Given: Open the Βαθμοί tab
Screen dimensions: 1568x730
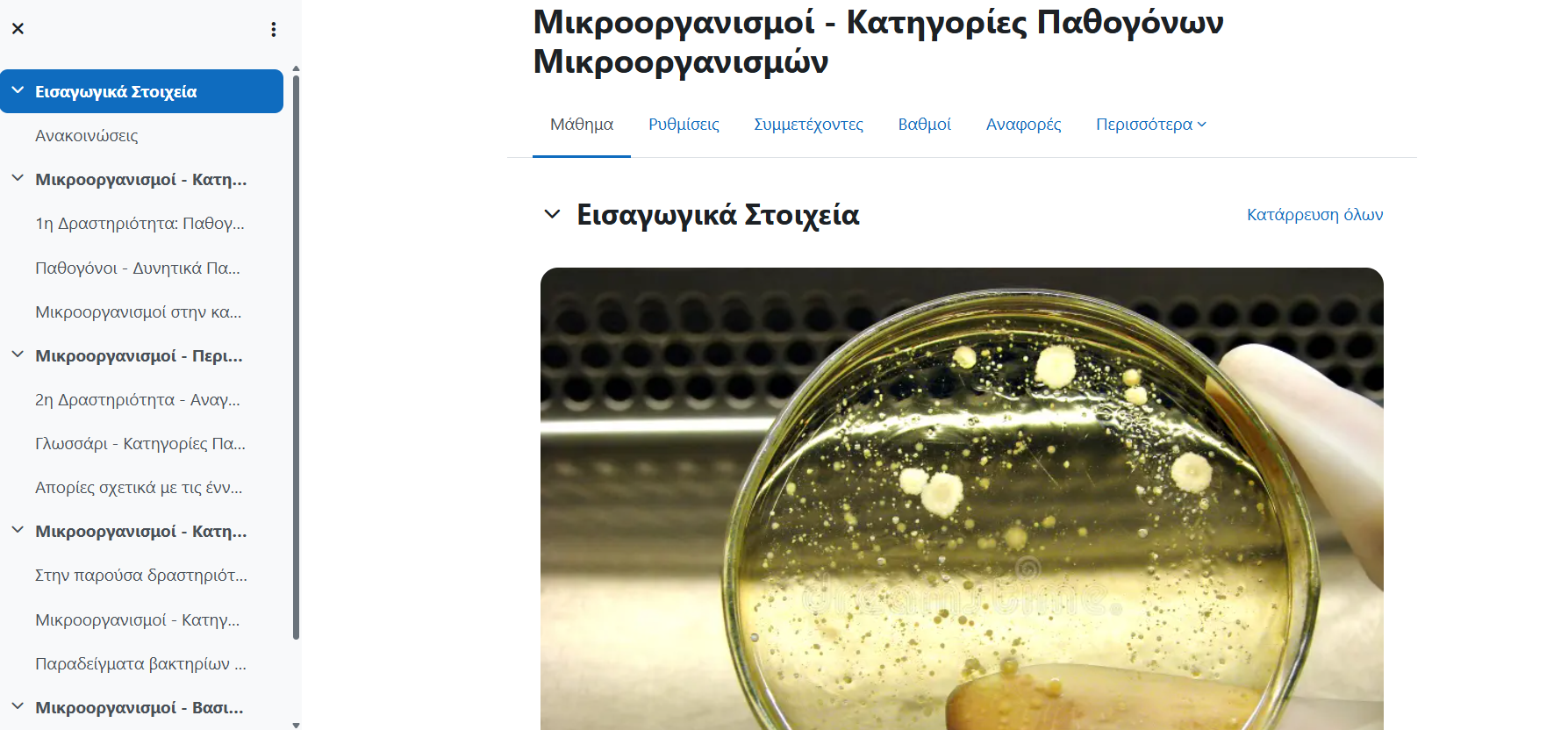Looking at the screenshot, I should 924,125.
